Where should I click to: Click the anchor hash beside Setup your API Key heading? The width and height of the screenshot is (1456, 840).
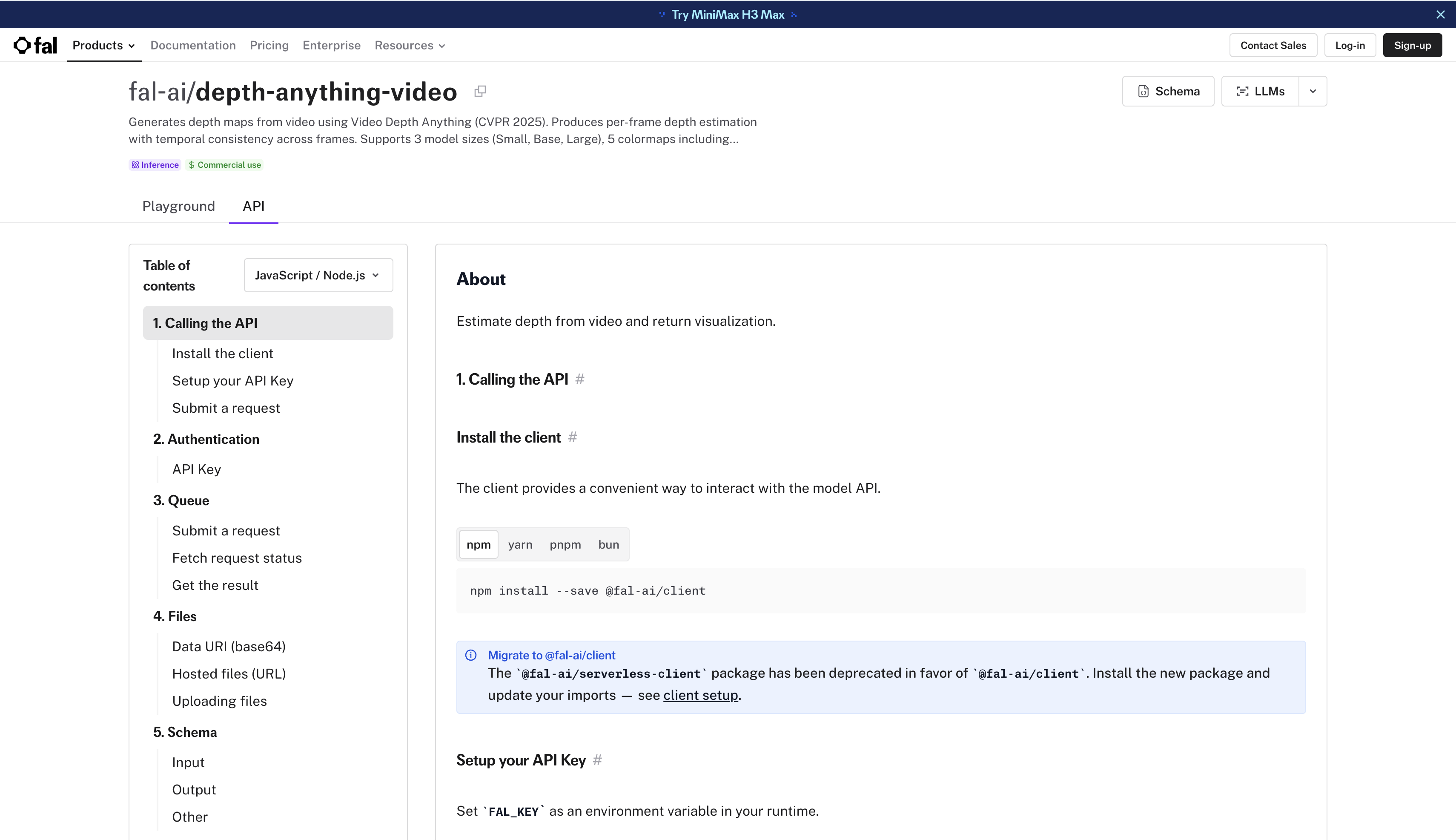pos(597,760)
